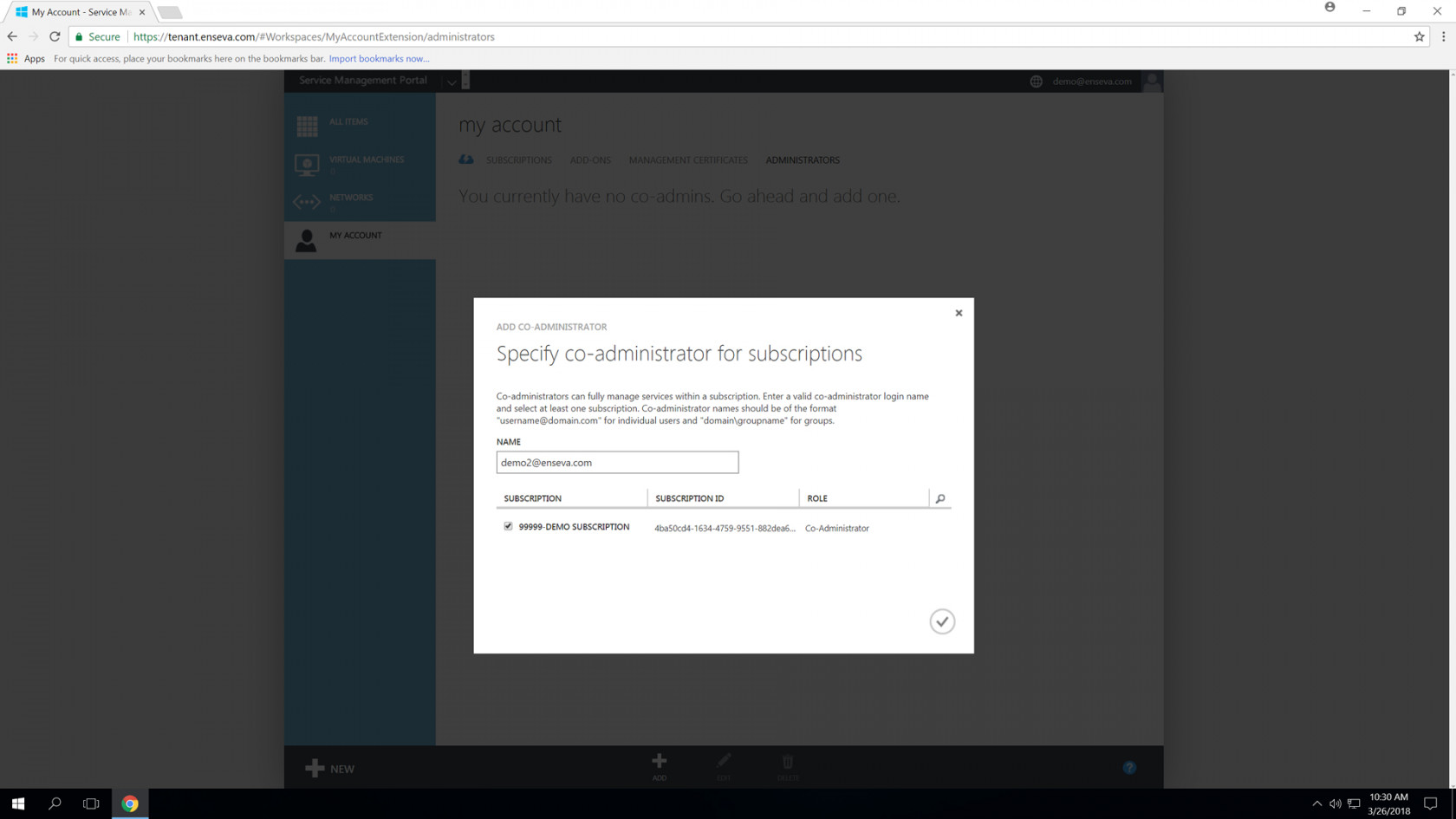The image size is (1456, 819).
Task: Select the MY ACCOUNT sidebar item
Action: click(360, 240)
